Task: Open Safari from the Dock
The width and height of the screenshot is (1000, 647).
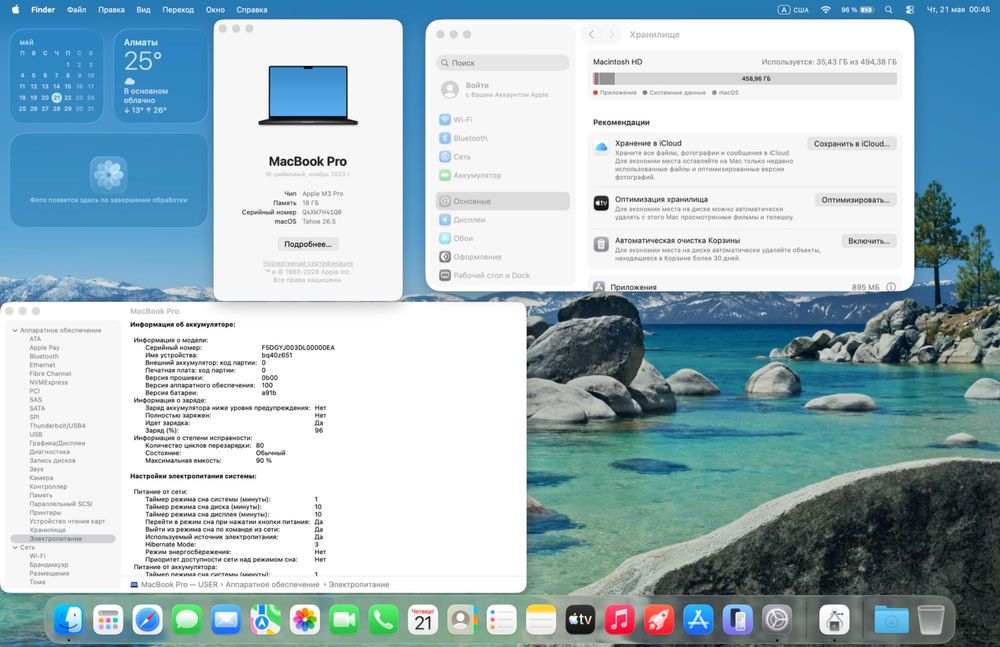Action: tap(147, 620)
